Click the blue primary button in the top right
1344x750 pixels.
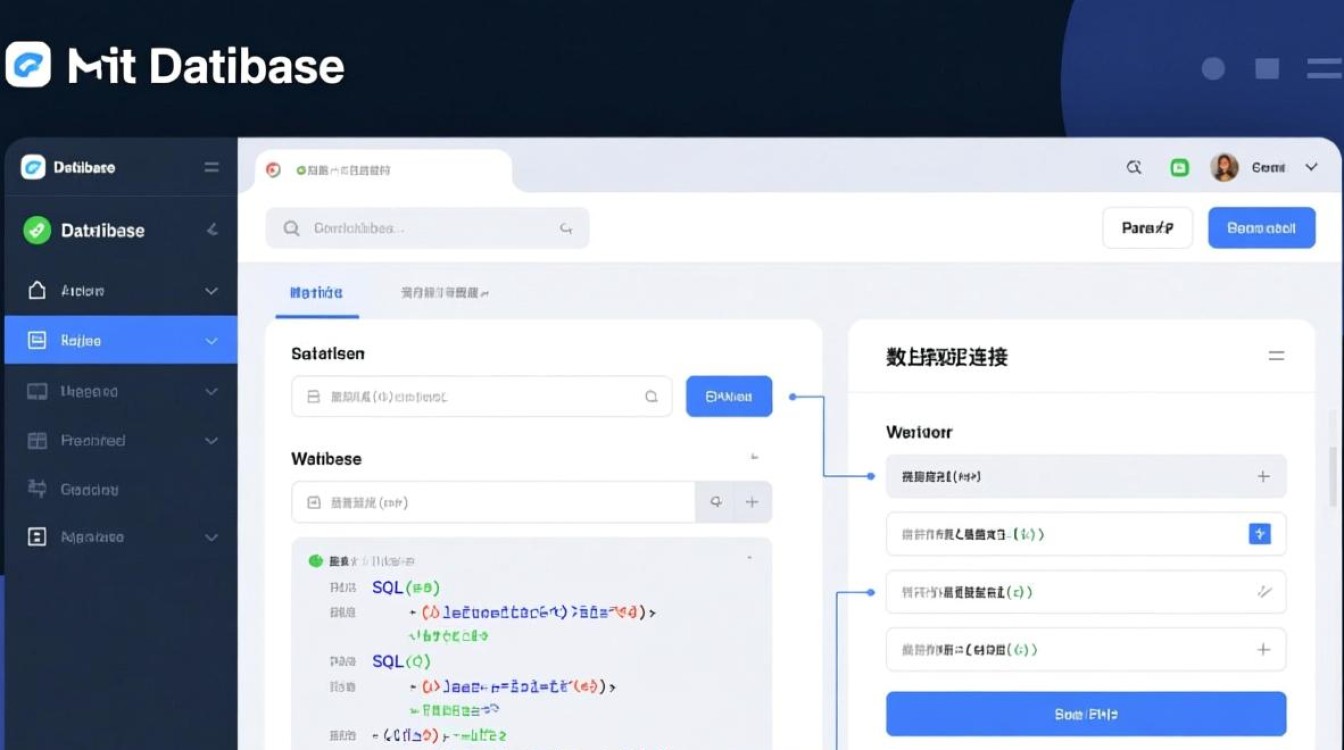coord(1262,227)
